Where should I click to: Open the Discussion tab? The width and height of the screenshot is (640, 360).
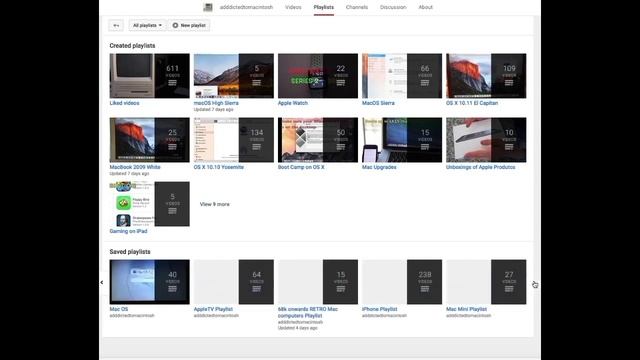coord(393,7)
